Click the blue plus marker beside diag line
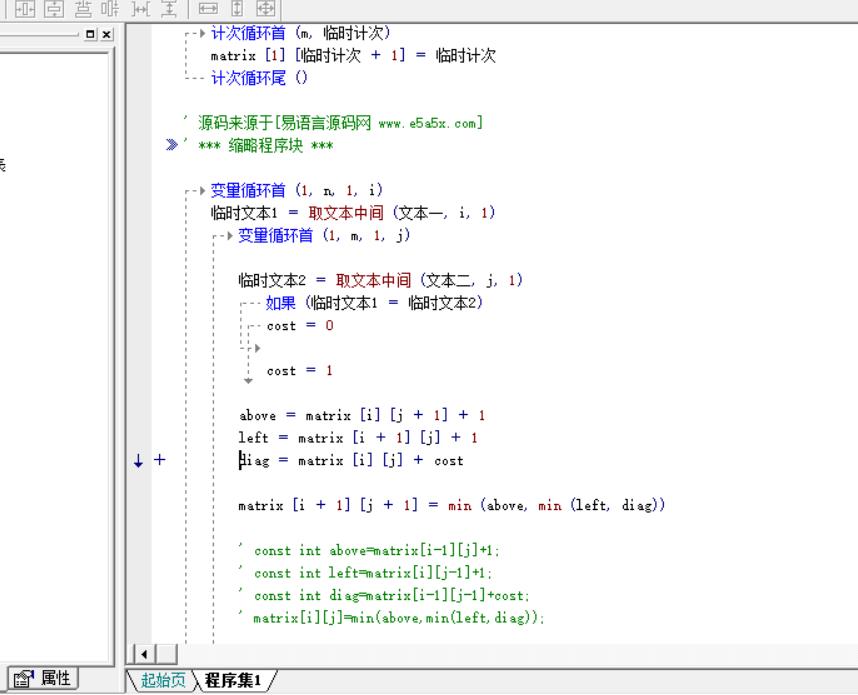The width and height of the screenshot is (858, 695). tap(159, 460)
